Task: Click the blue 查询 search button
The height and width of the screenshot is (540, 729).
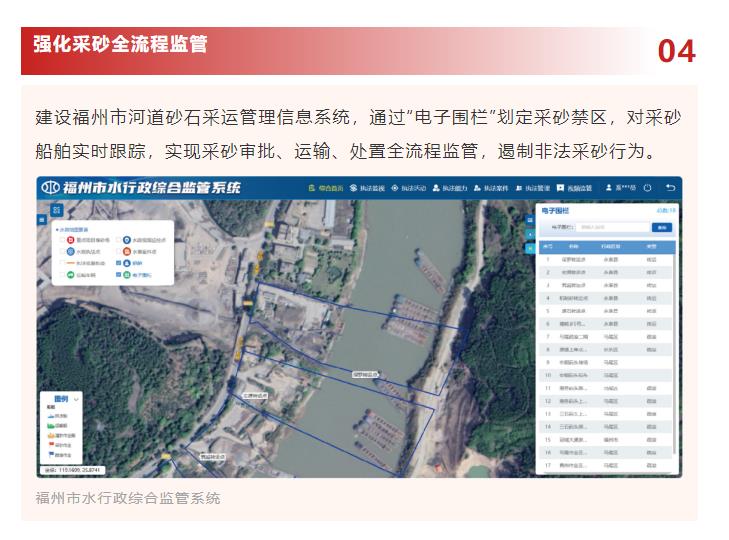Action: [661, 228]
